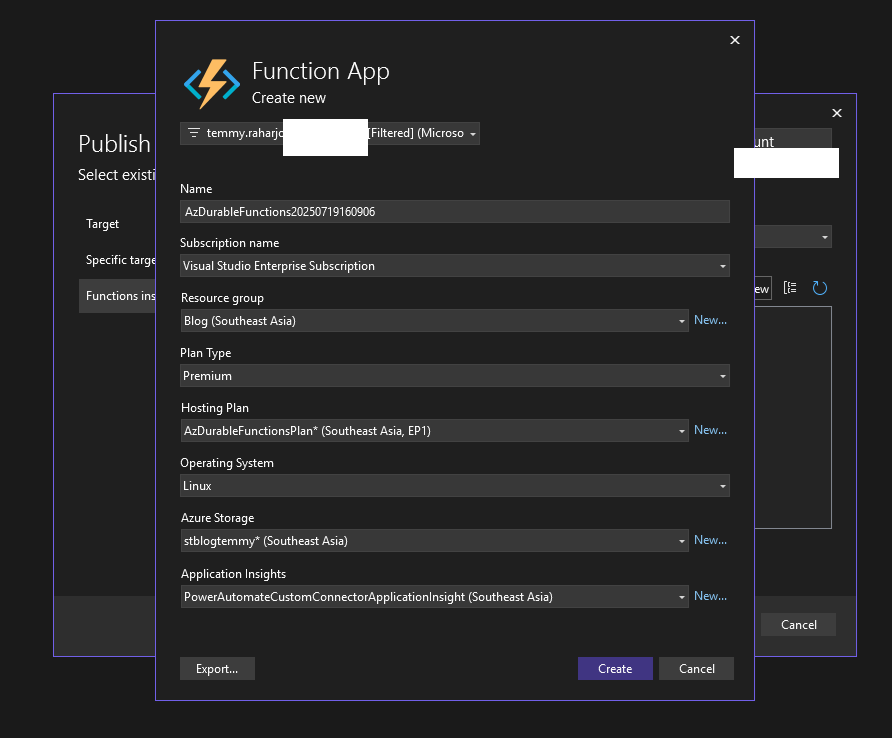
Task: Click inside the Publish window instances list box
Action: [x=793, y=418]
